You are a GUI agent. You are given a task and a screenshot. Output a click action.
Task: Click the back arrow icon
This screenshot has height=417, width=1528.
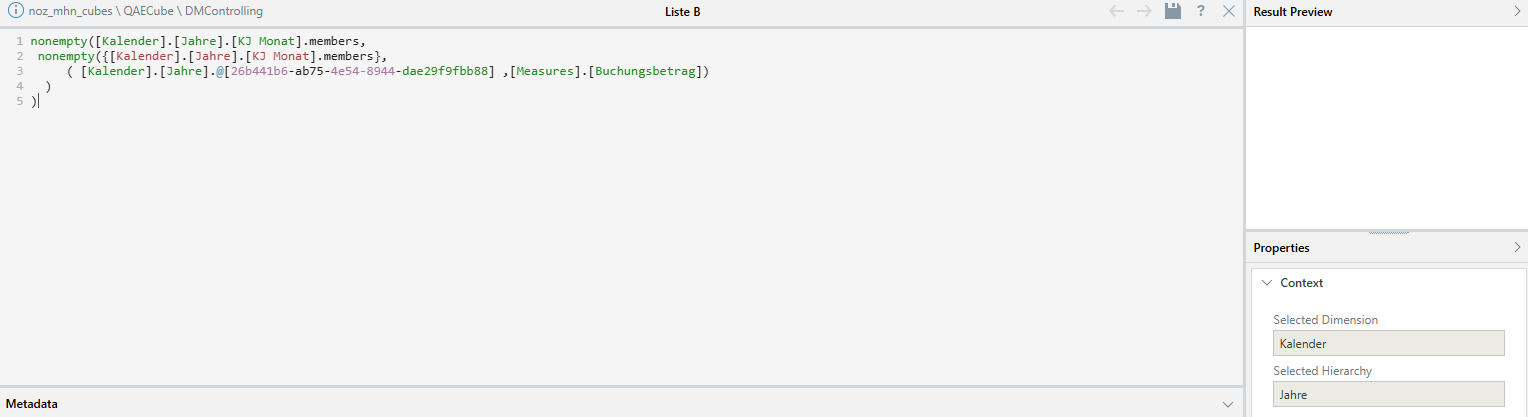coord(1117,11)
